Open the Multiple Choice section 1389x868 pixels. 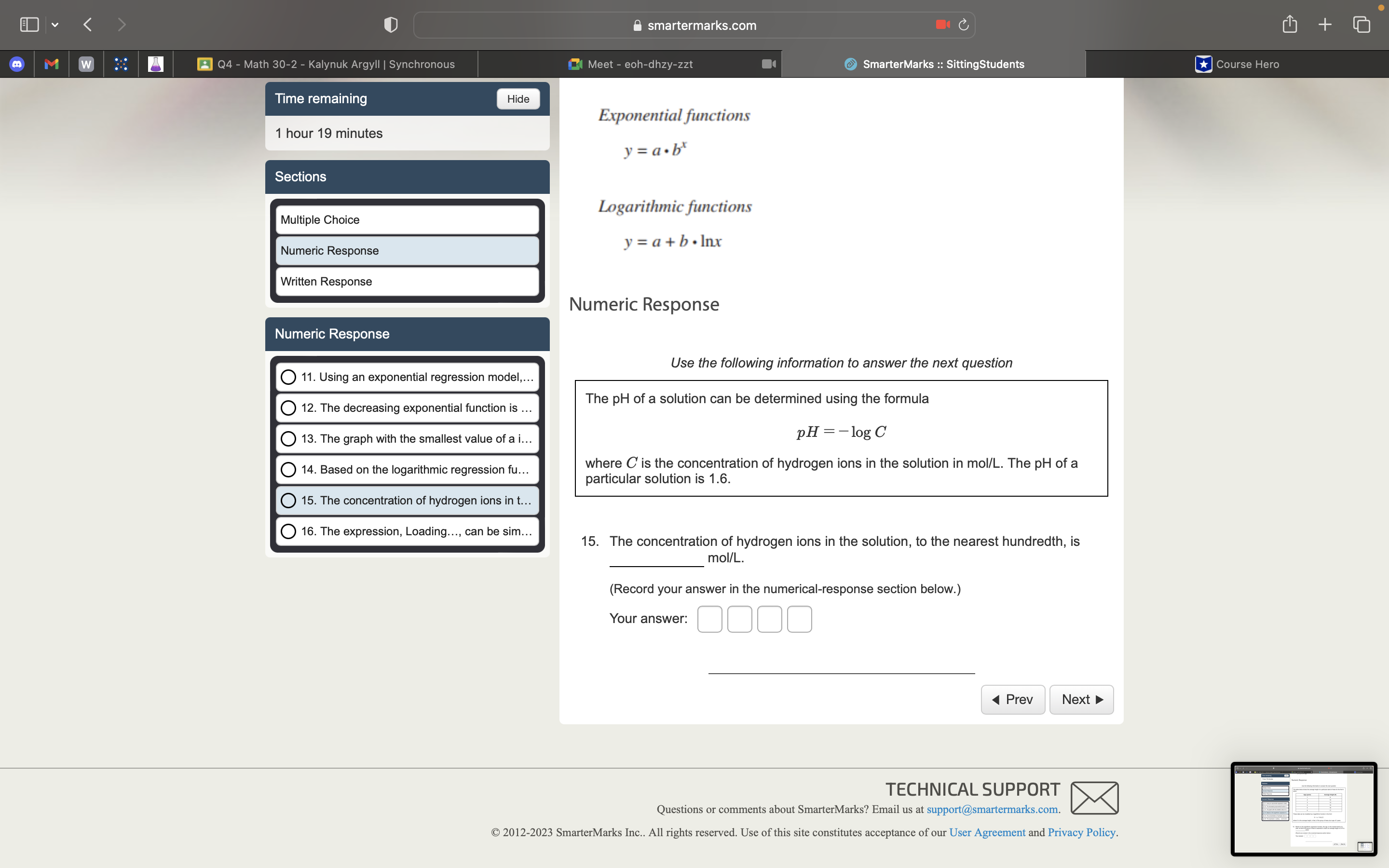[407, 220]
